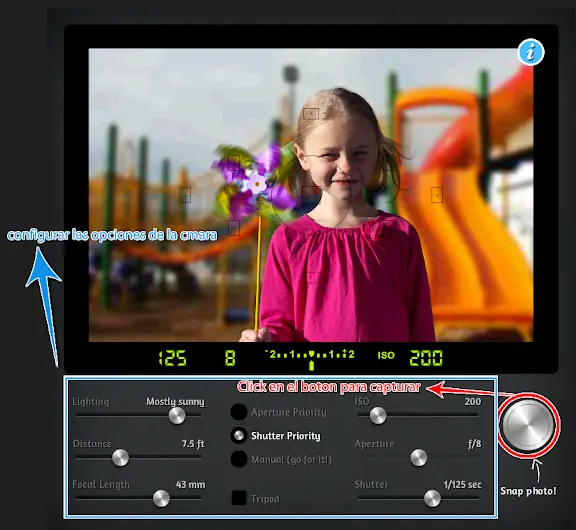Enable the Tripod checkbox
The height and width of the screenshot is (530, 576).
click(x=239, y=498)
